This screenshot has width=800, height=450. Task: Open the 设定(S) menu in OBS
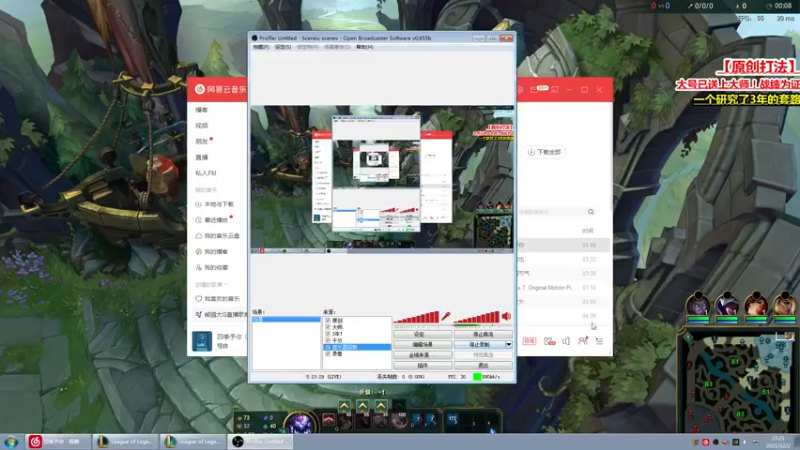coord(283,47)
